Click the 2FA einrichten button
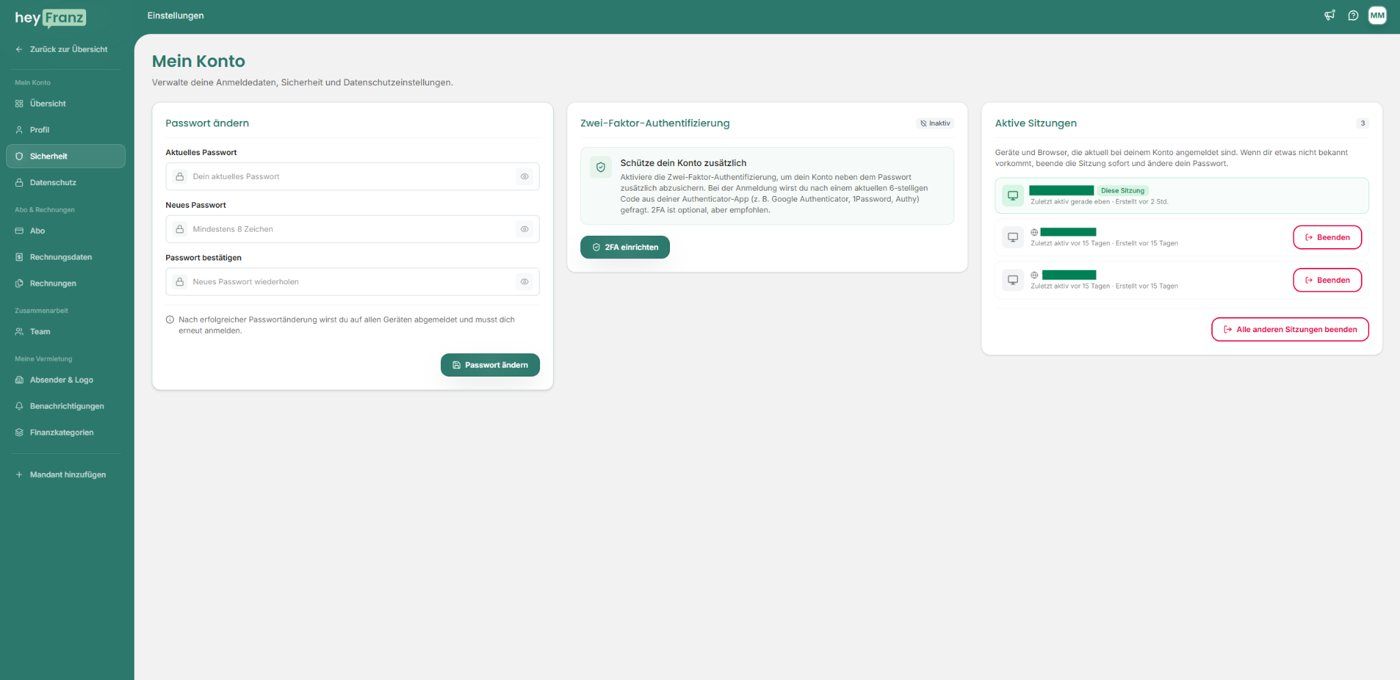The image size is (1400, 680). (625, 247)
